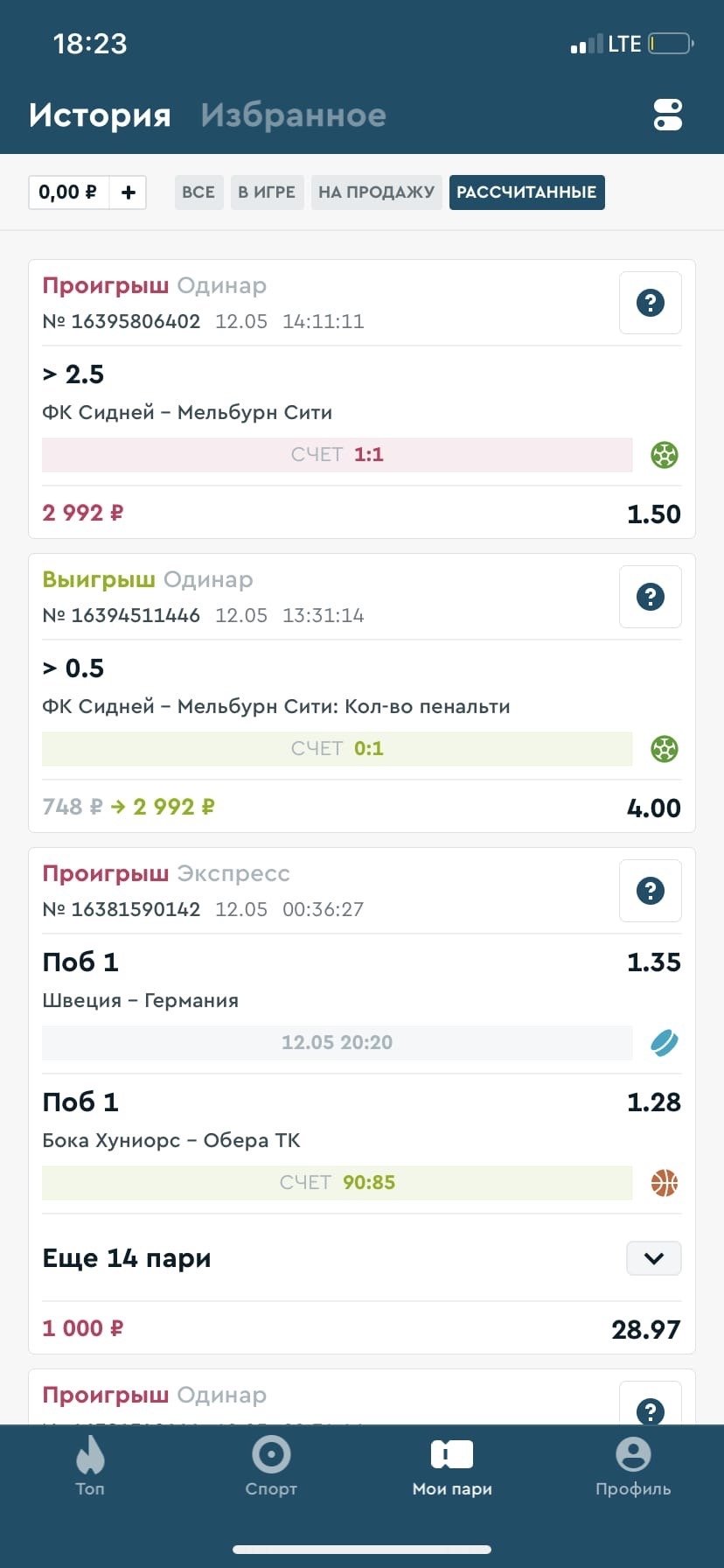Expand the "Еще 14 пари" list

[654, 1258]
